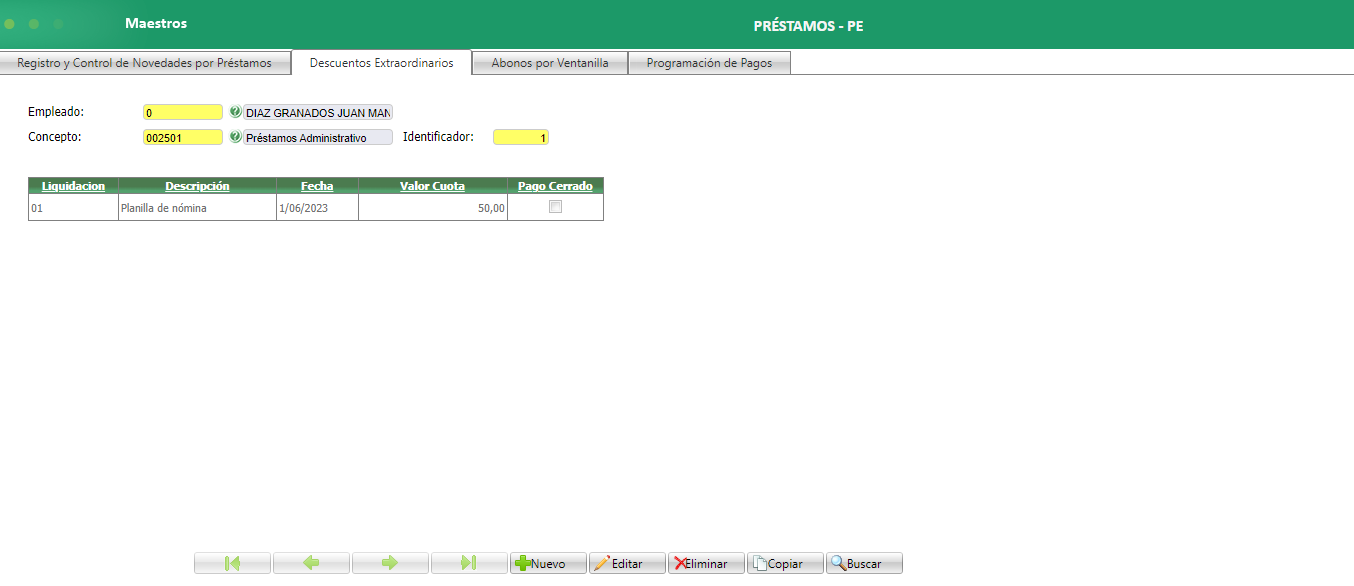Open search with Buscar button
The height and width of the screenshot is (586, 1354).
(864, 563)
